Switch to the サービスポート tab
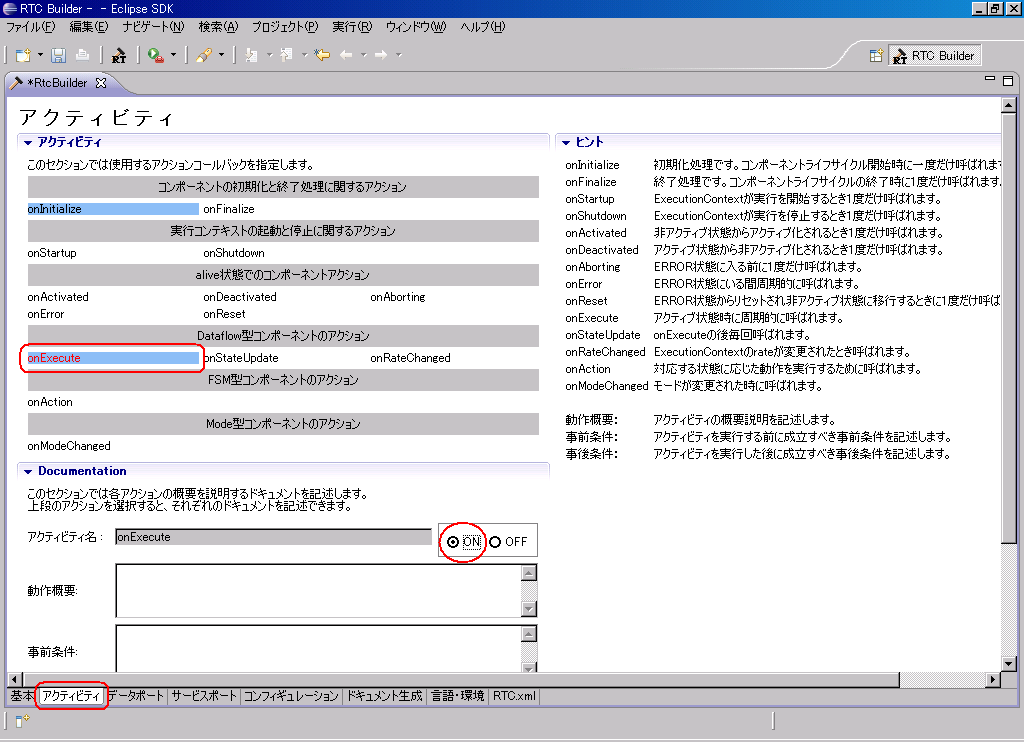Image resolution: width=1024 pixels, height=742 pixels. 204,696
